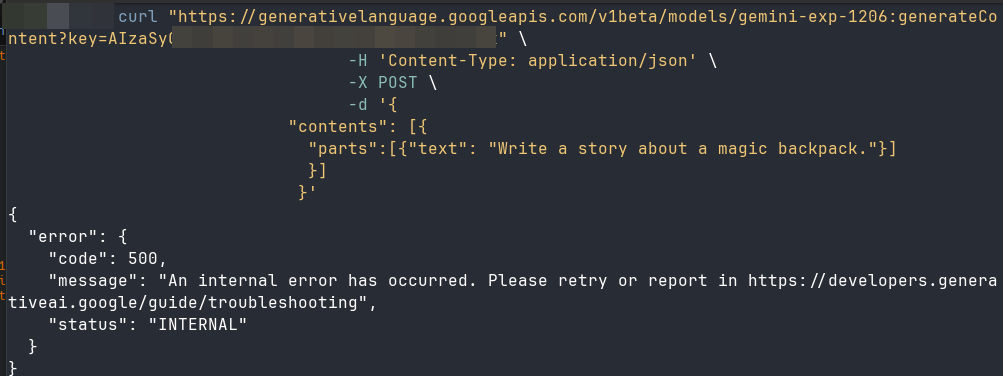
Task: Click the -d data flag
Action: click(x=358, y=105)
